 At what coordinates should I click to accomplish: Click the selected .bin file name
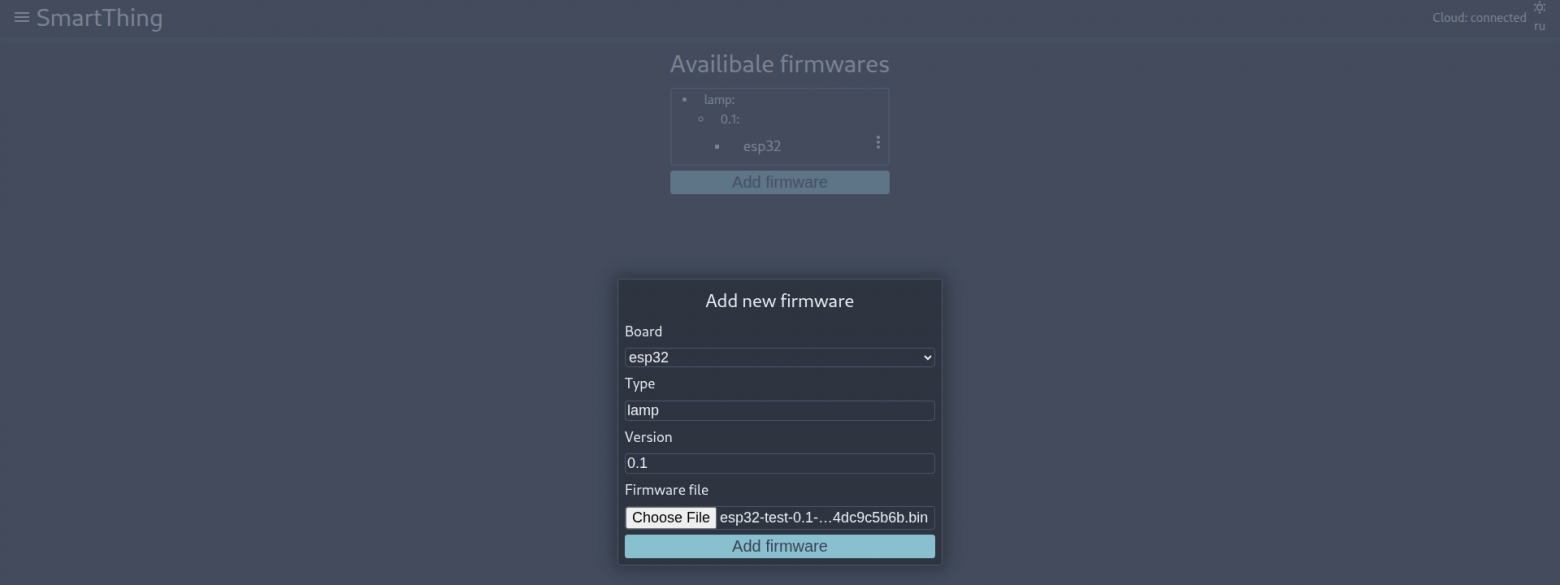click(x=824, y=517)
